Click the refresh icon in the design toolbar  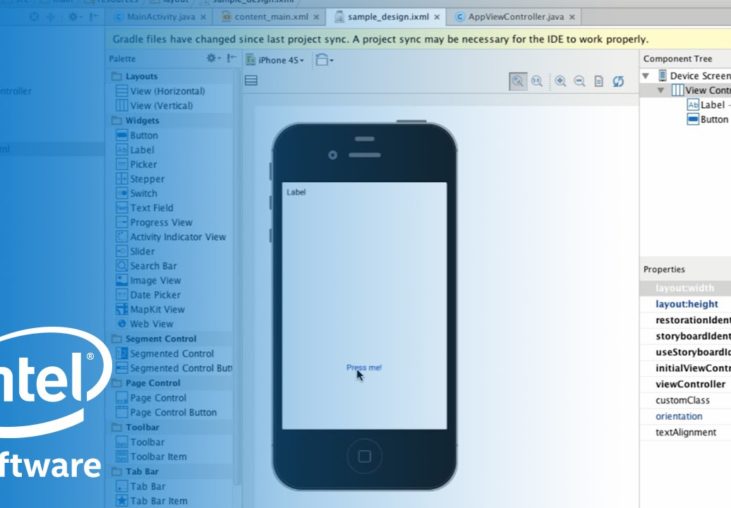[618, 81]
